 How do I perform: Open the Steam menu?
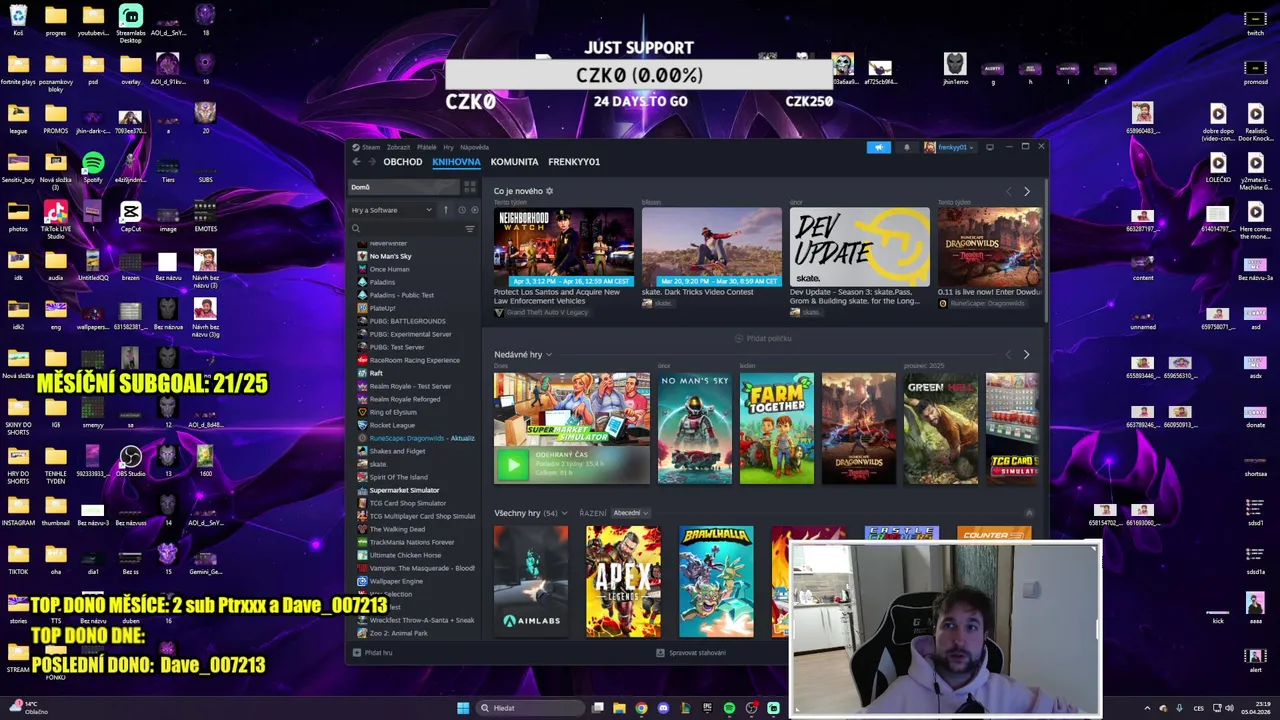coord(370,147)
